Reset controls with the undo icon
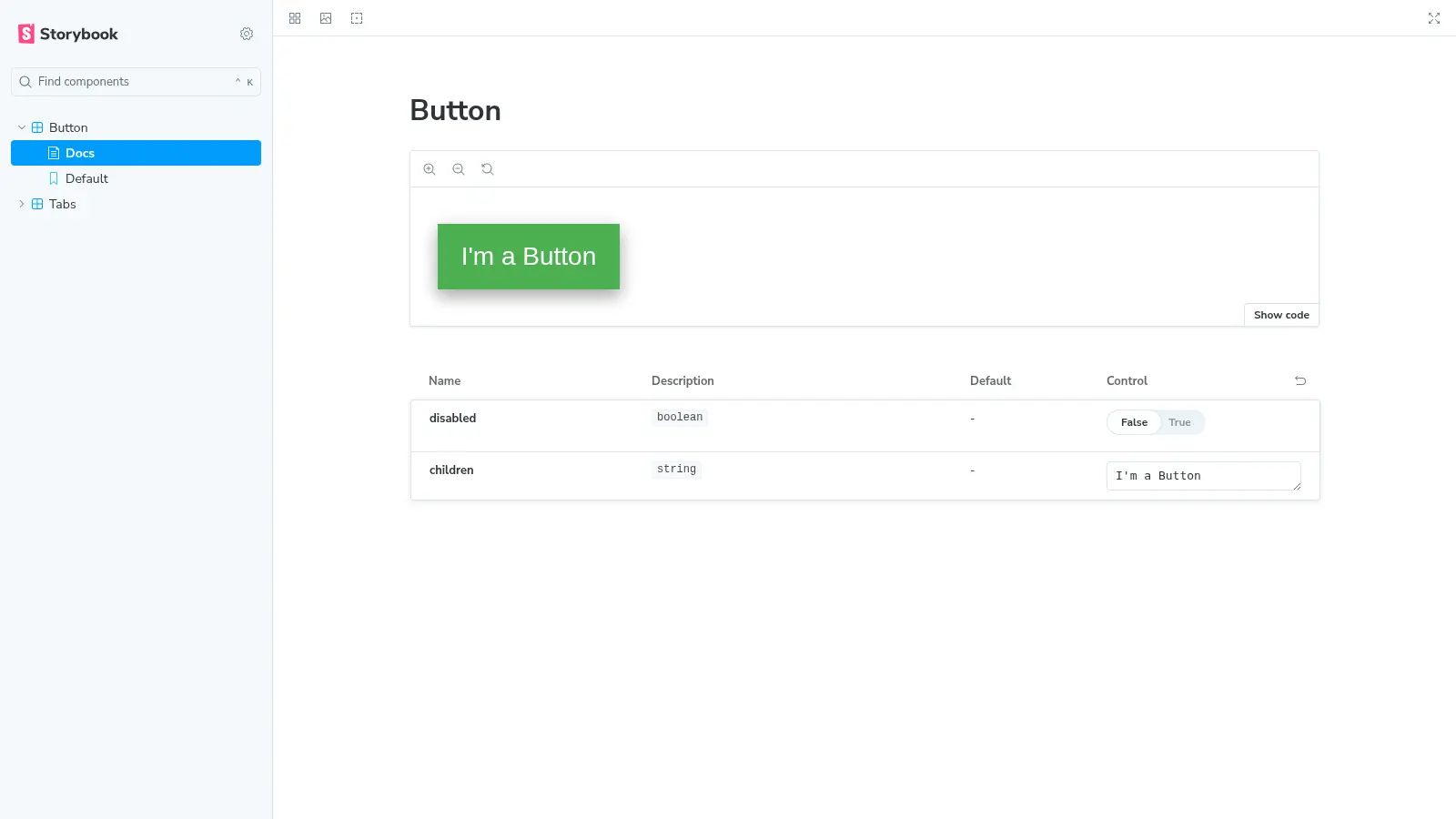This screenshot has height=819, width=1456. click(x=1300, y=381)
